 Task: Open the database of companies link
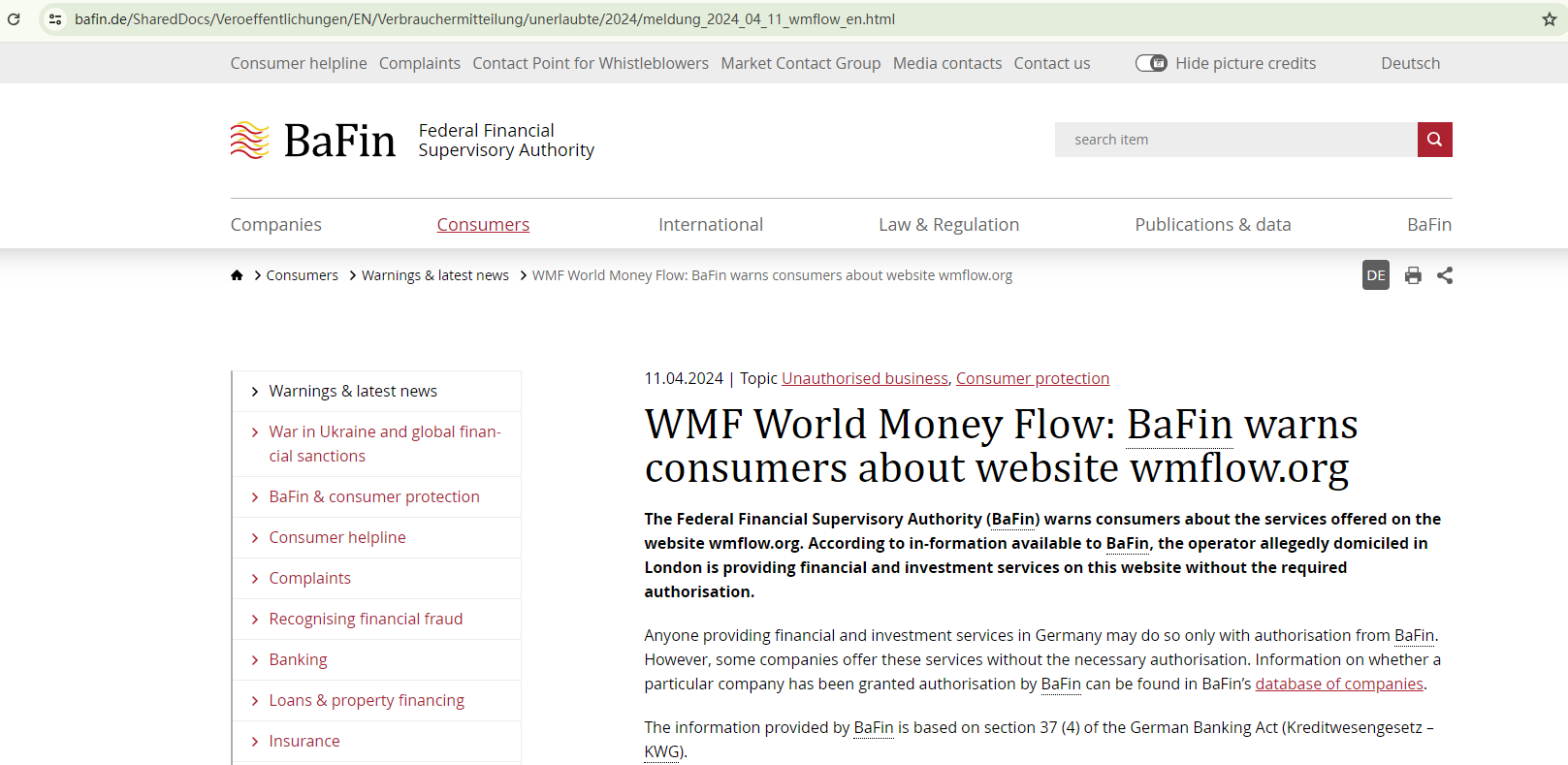click(x=1339, y=684)
